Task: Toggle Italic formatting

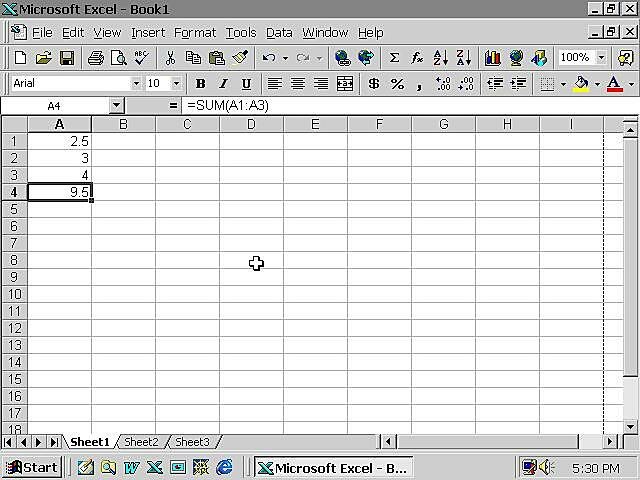Action: point(223,84)
